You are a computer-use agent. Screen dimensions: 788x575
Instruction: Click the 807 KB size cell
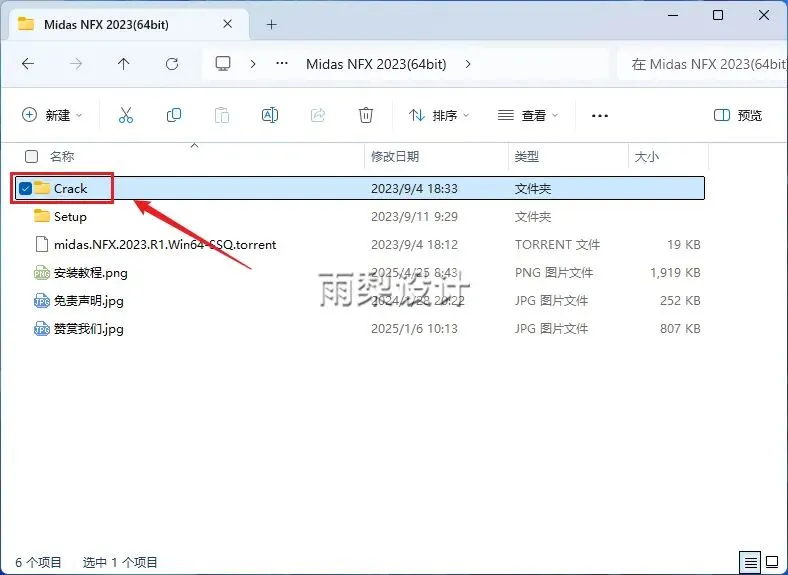tap(680, 329)
